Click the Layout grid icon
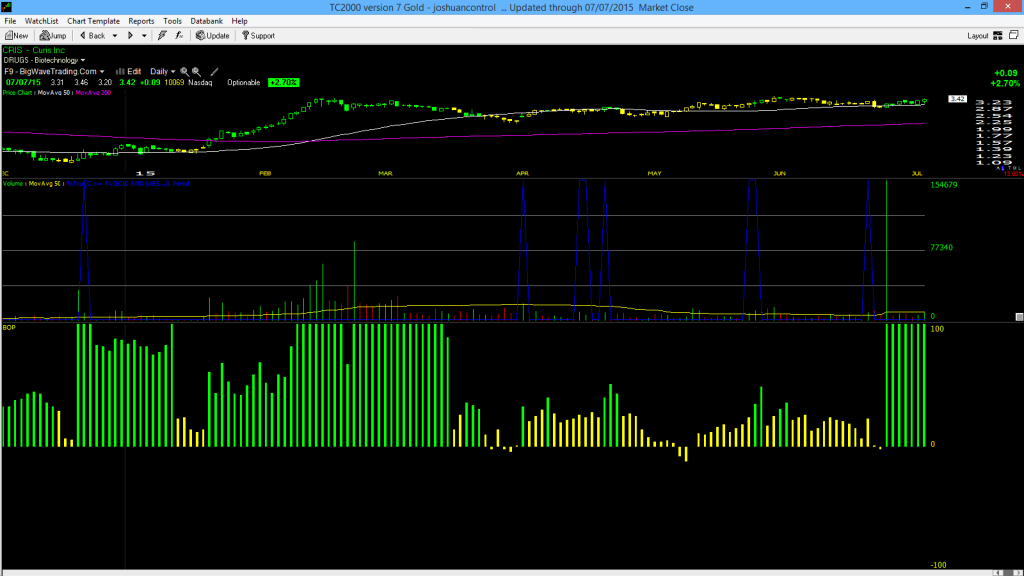1024x576 pixels. click(998, 36)
